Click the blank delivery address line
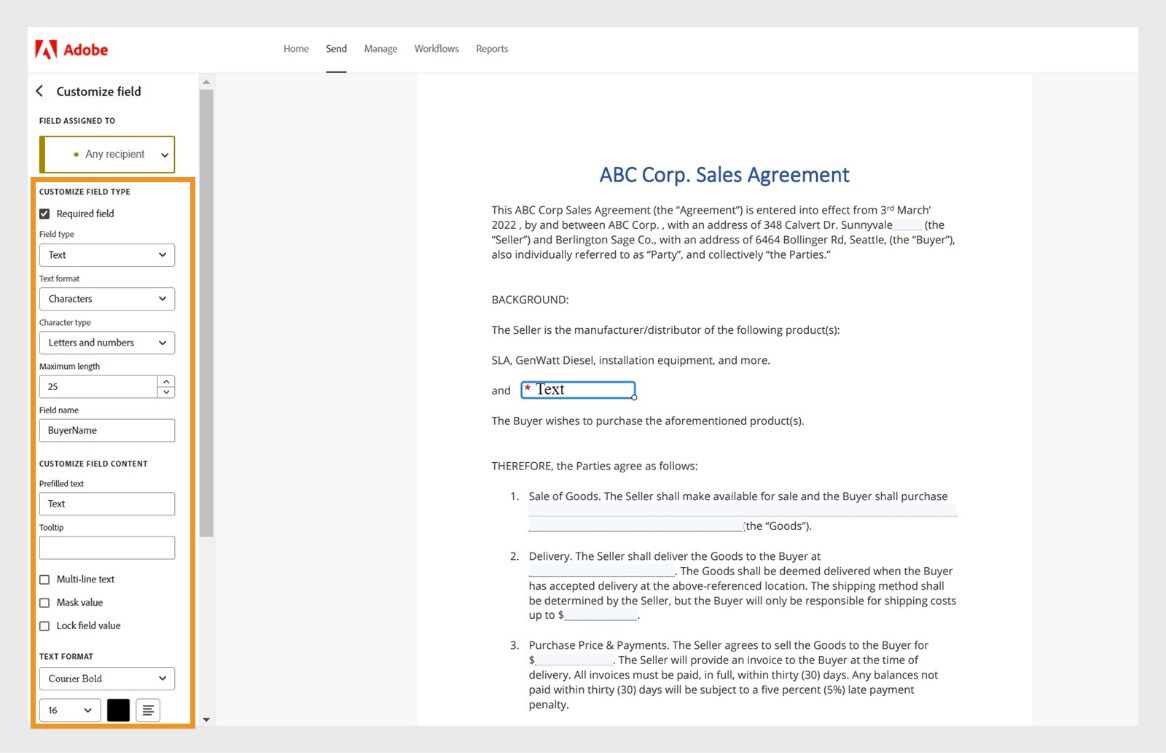Screen dimensions: 1166x753 pos(602,572)
